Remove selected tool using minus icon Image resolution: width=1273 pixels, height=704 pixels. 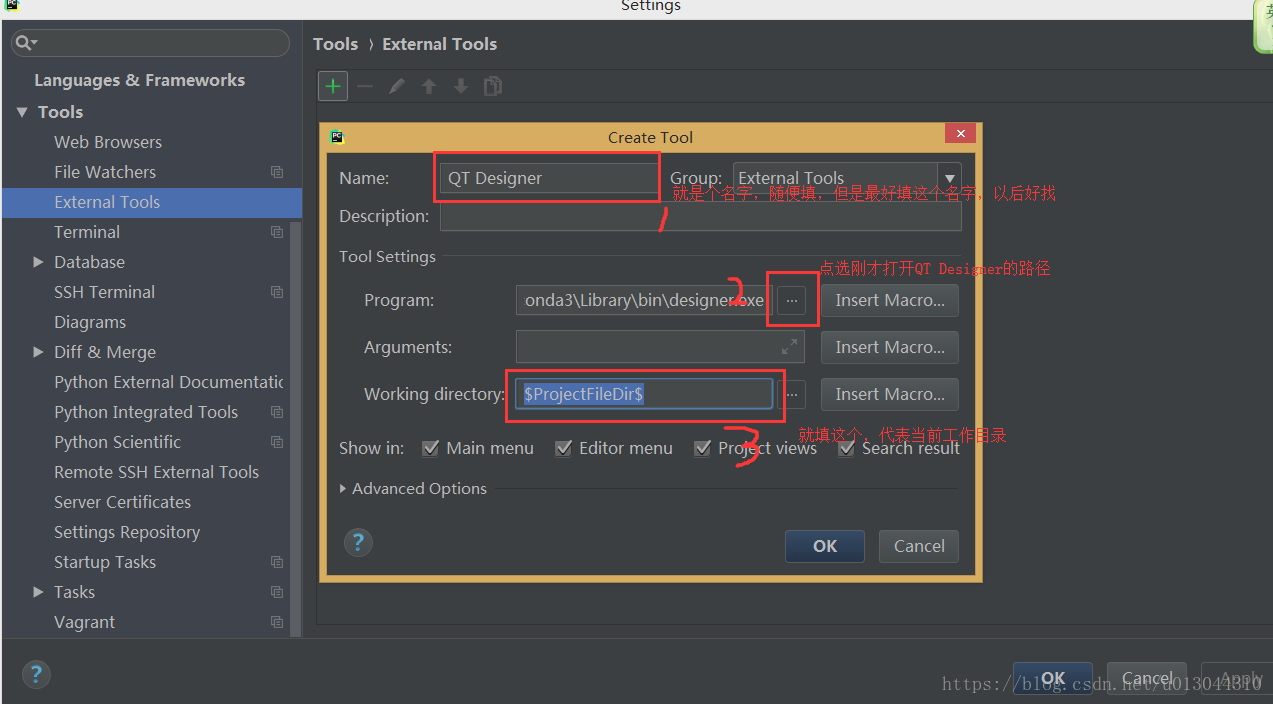point(364,86)
